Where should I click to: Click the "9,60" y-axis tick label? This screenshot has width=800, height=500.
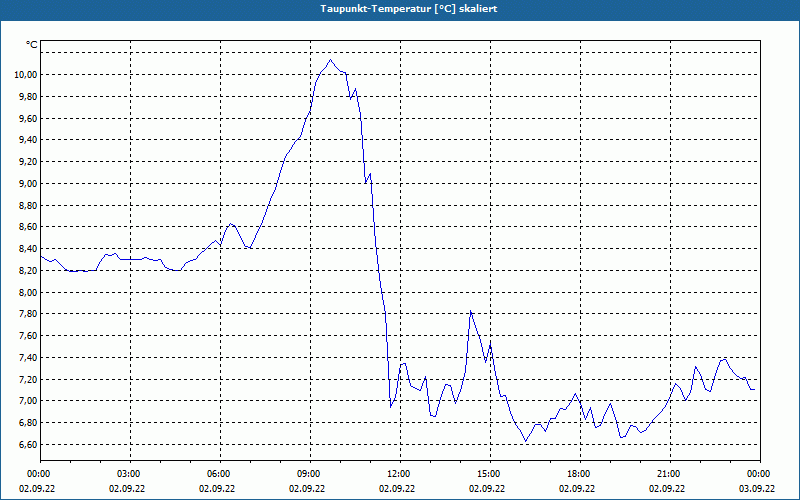click(x=28, y=118)
